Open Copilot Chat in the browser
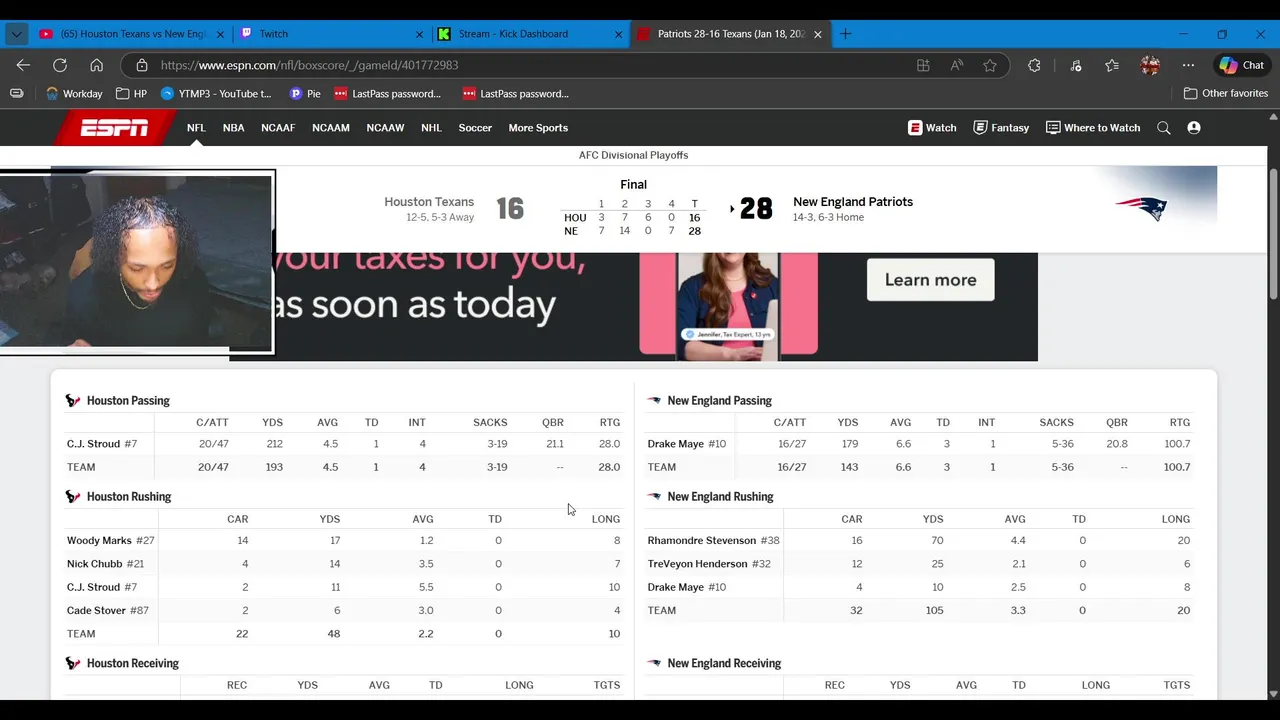The width and height of the screenshot is (1280, 720). pyautogui.click(x=1241, y=65)
